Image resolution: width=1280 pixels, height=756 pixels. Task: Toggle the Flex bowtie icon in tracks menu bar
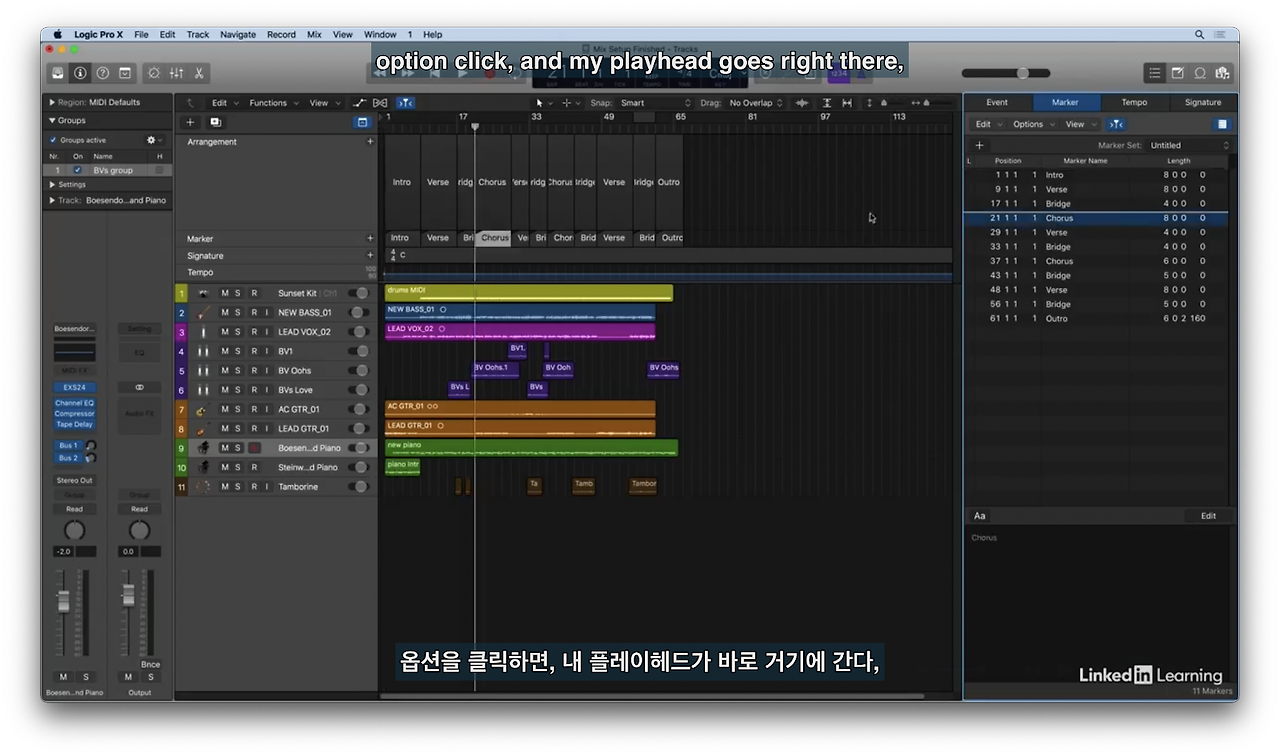click(x=380, y=103)
